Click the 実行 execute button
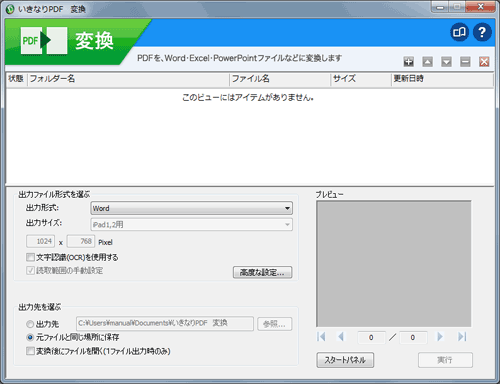500x384 pixels. (x=445, y=360)
